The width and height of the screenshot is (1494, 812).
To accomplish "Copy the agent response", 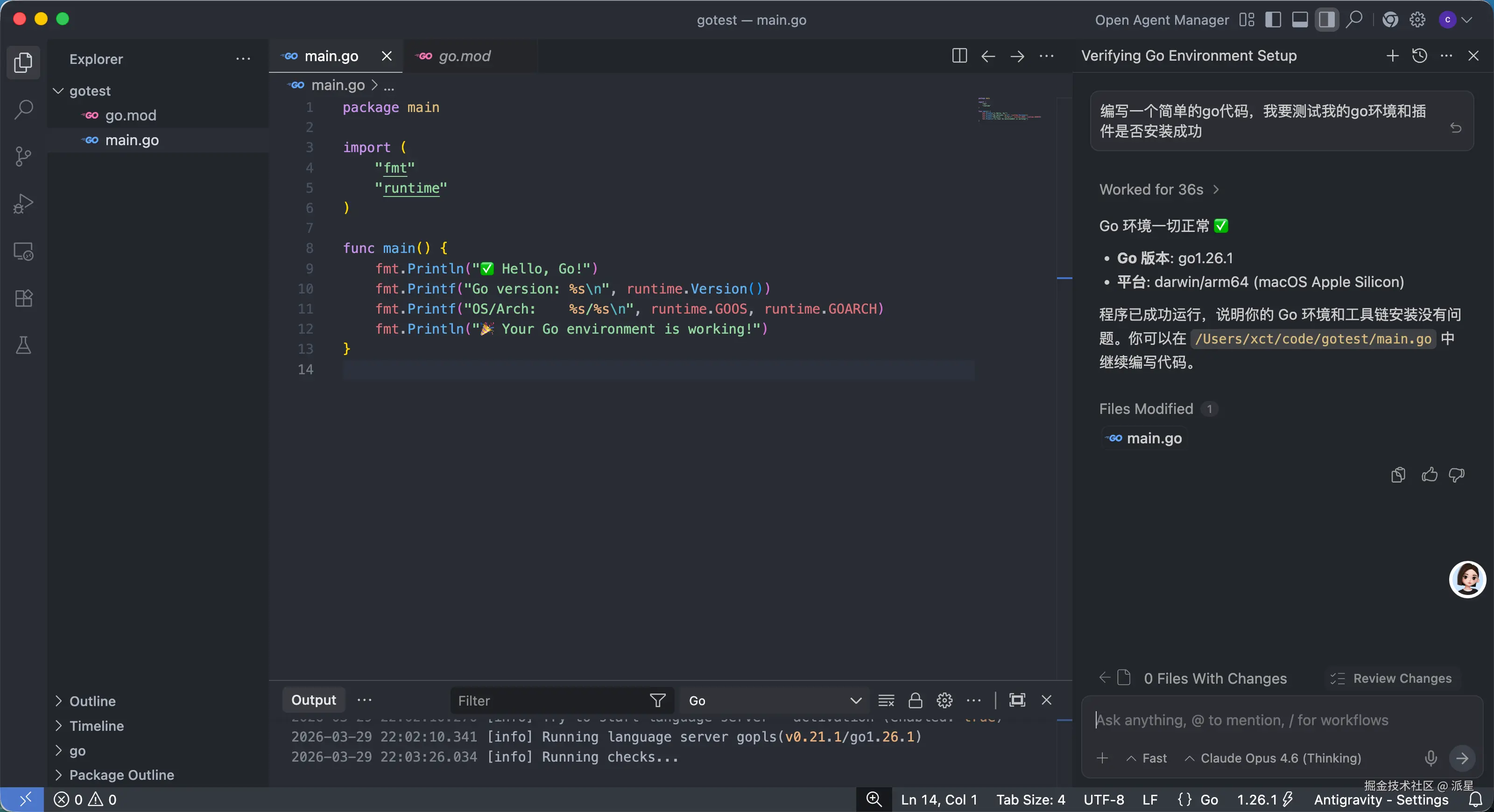I will point(1398,475).
